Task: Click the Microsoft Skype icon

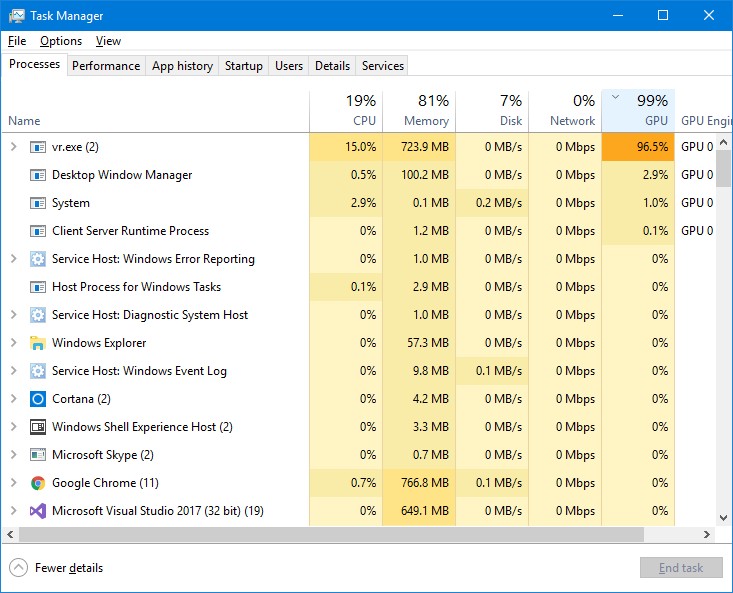Action: pyautogui.click(x=38, y=455)
